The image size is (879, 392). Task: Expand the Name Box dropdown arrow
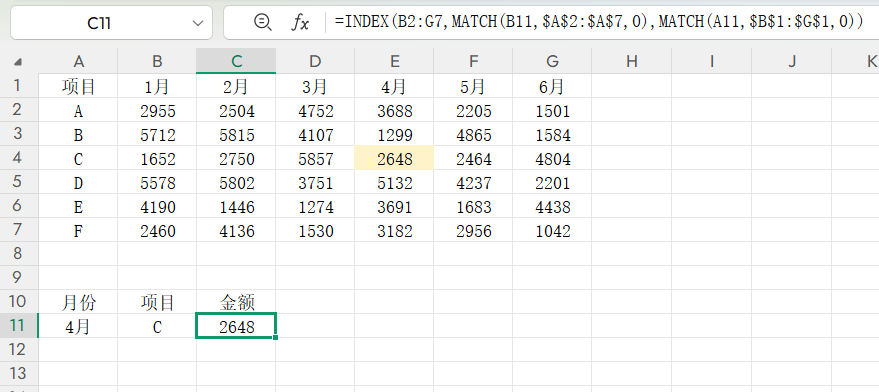[197, 23]
